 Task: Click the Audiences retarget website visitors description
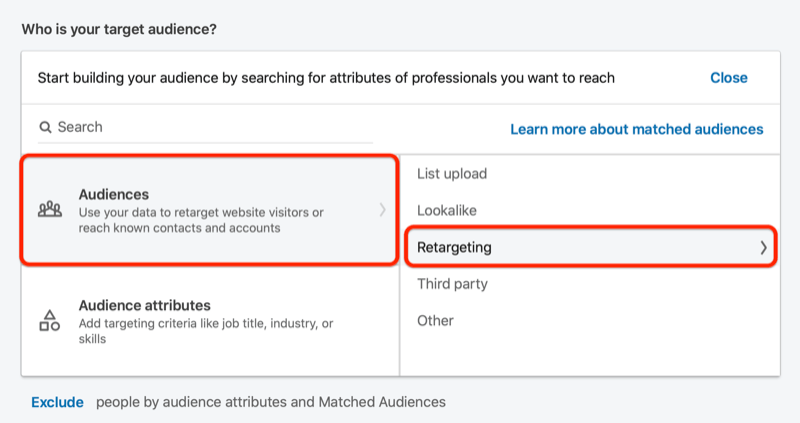coord(201,220)
